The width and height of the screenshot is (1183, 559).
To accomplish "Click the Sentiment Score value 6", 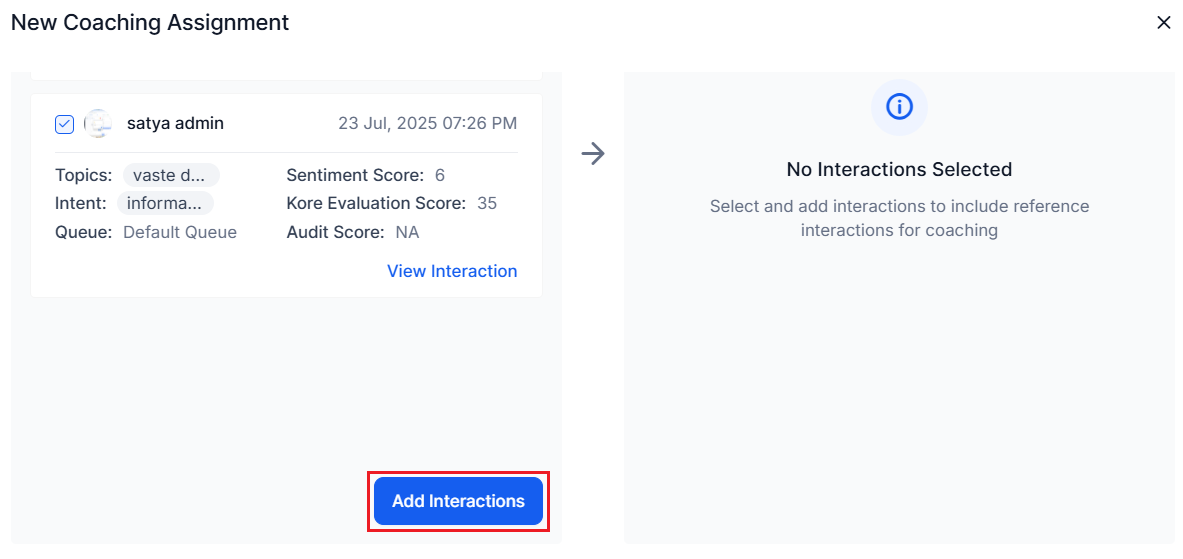I will coord(440,175).
